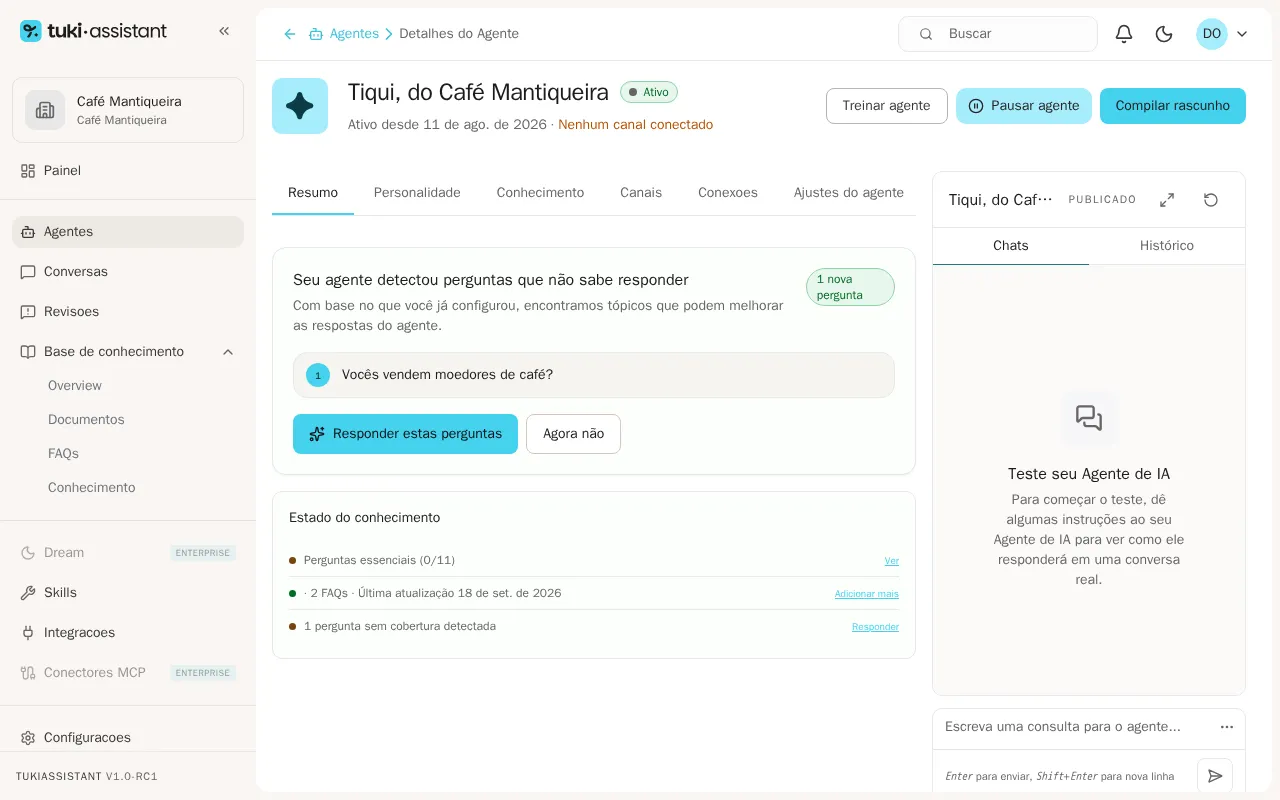Switch to the Conhecimento tab
The image size is (1280, 800).
point(540,193)
